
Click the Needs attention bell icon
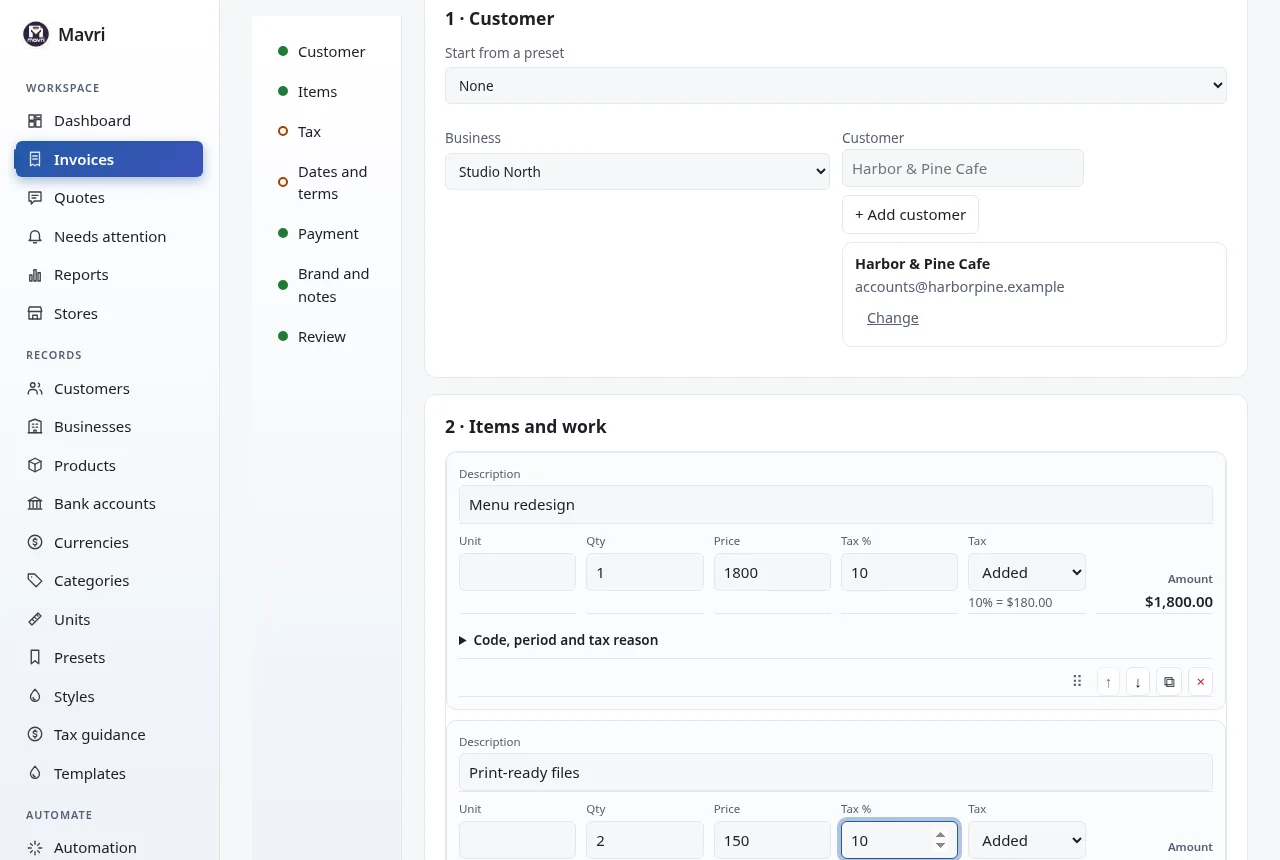click(35, 237)
